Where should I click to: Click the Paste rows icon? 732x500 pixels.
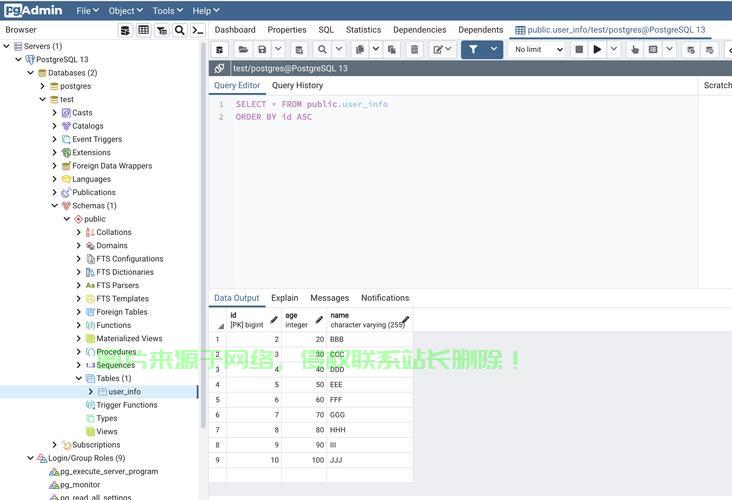point(392,49)
